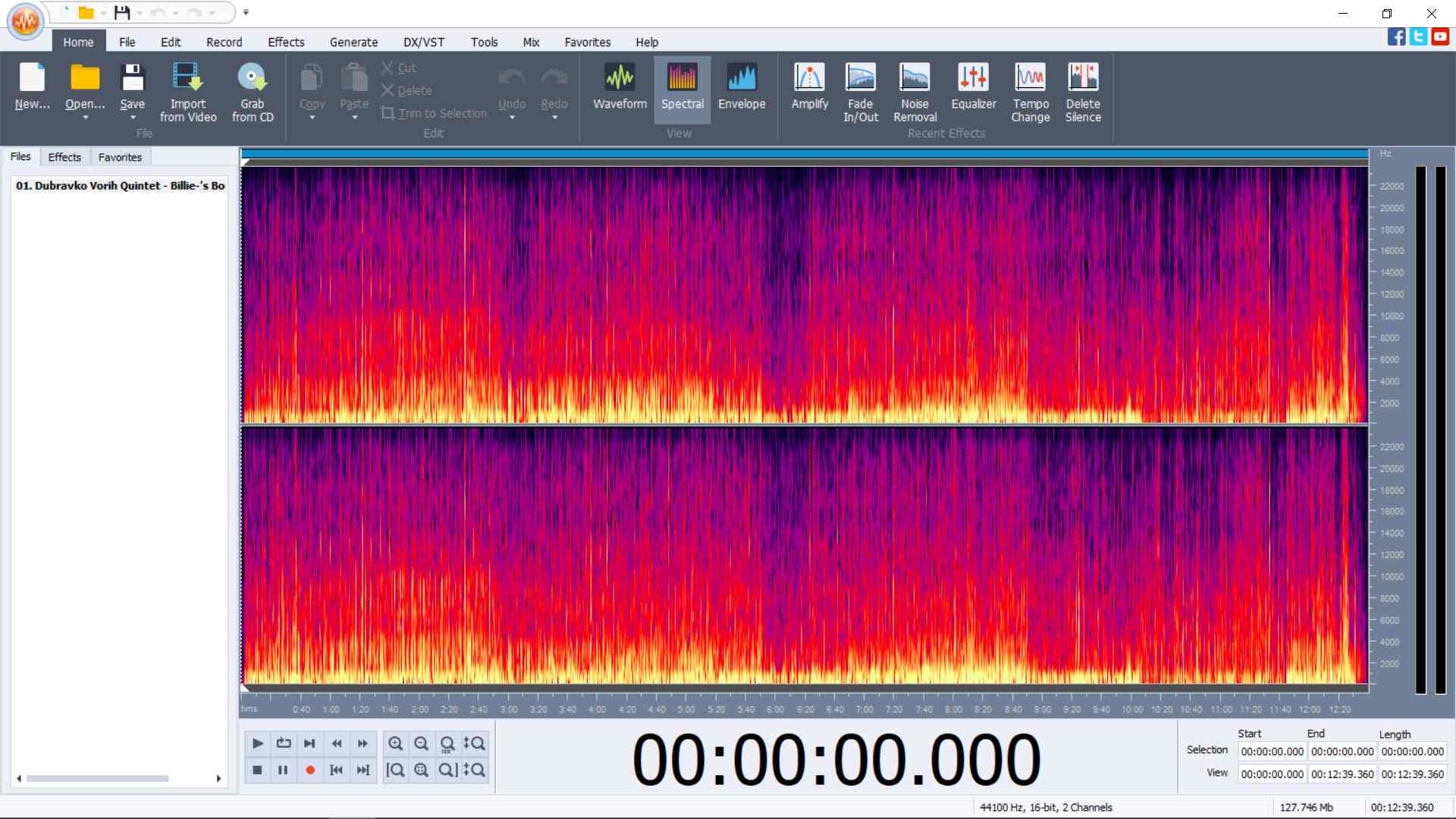Viewport: 1456px width, 819px height.
Task: Expand the Open button dropdown arrow
Action: [x=85, y=118]
